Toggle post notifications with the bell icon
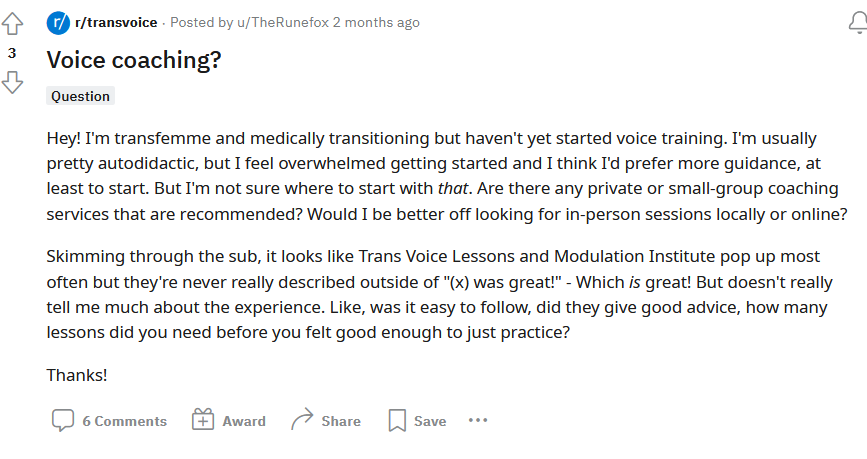The width and height of the screenshot is (867, 459). click(859, 23)
